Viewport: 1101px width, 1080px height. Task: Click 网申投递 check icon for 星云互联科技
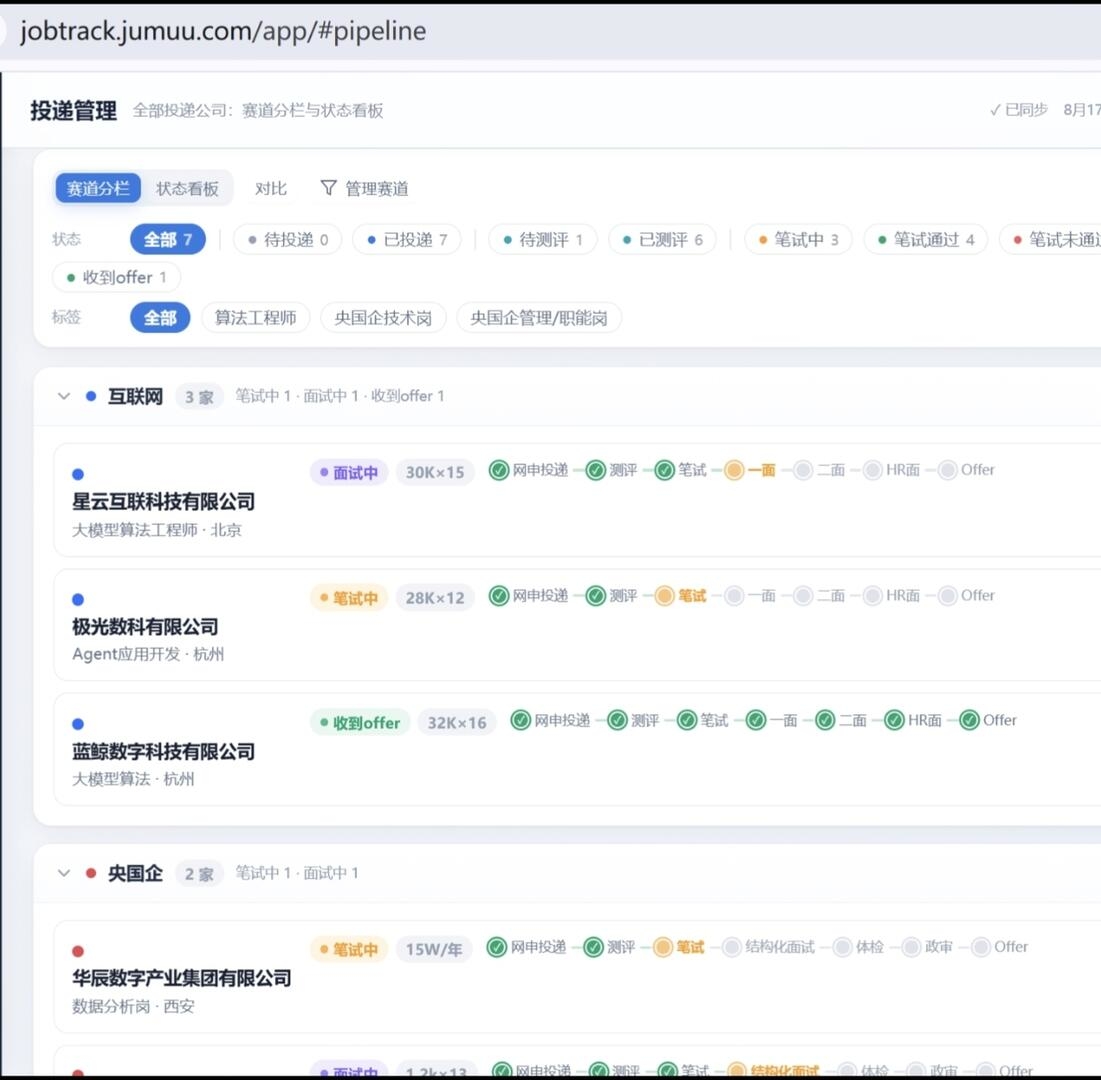point(499,470)
